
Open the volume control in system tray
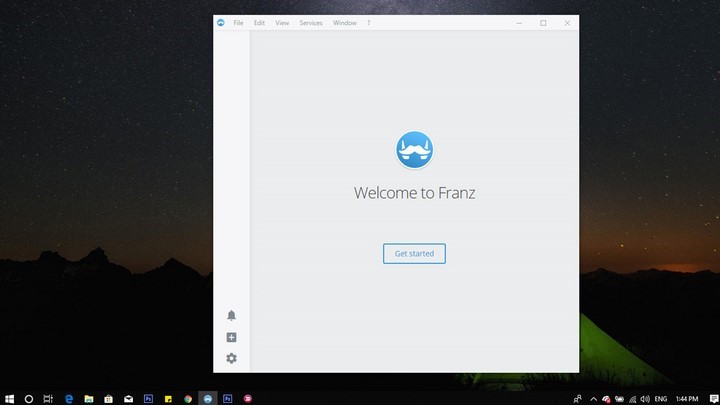click(643, 398)
